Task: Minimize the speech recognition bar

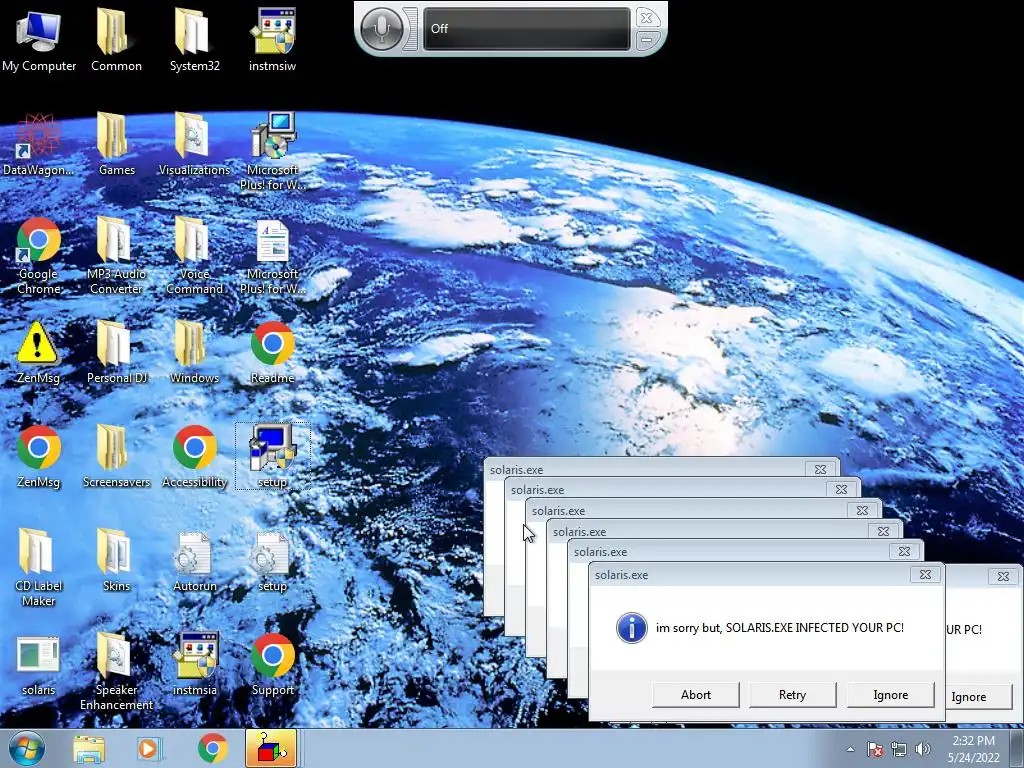Action: [647, 40]
